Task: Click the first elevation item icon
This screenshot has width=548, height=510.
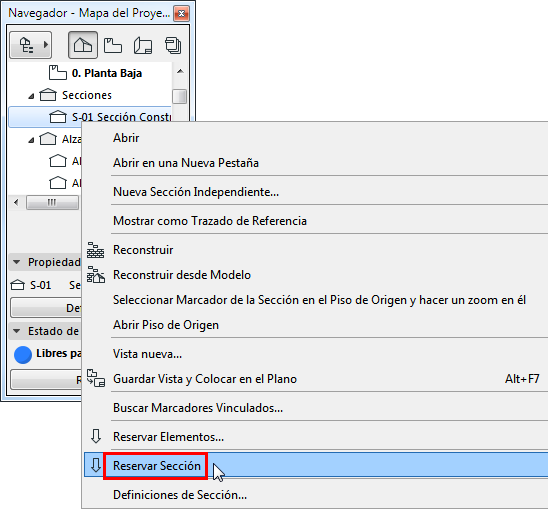Action: coord(58,161)
